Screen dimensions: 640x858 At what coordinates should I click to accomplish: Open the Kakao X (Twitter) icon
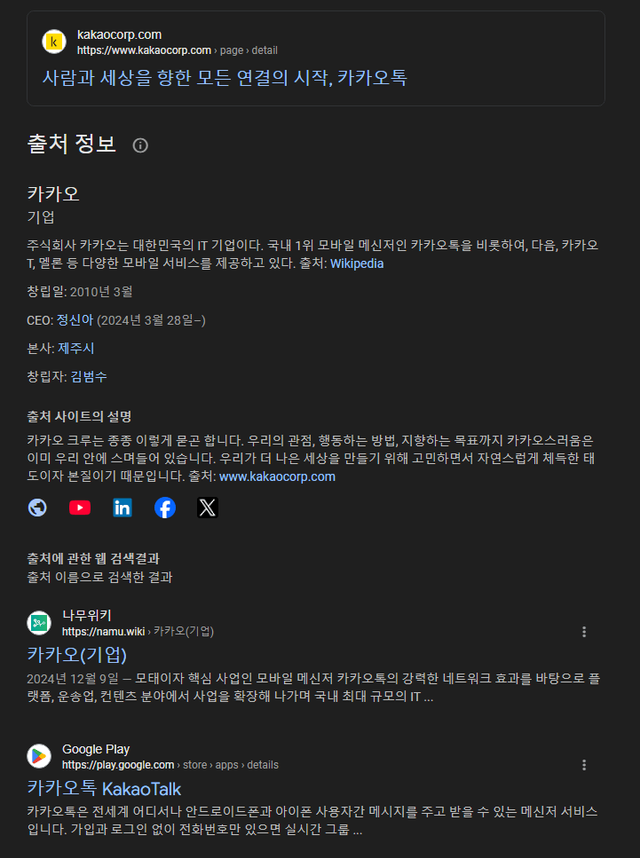[x=207, y=508]
